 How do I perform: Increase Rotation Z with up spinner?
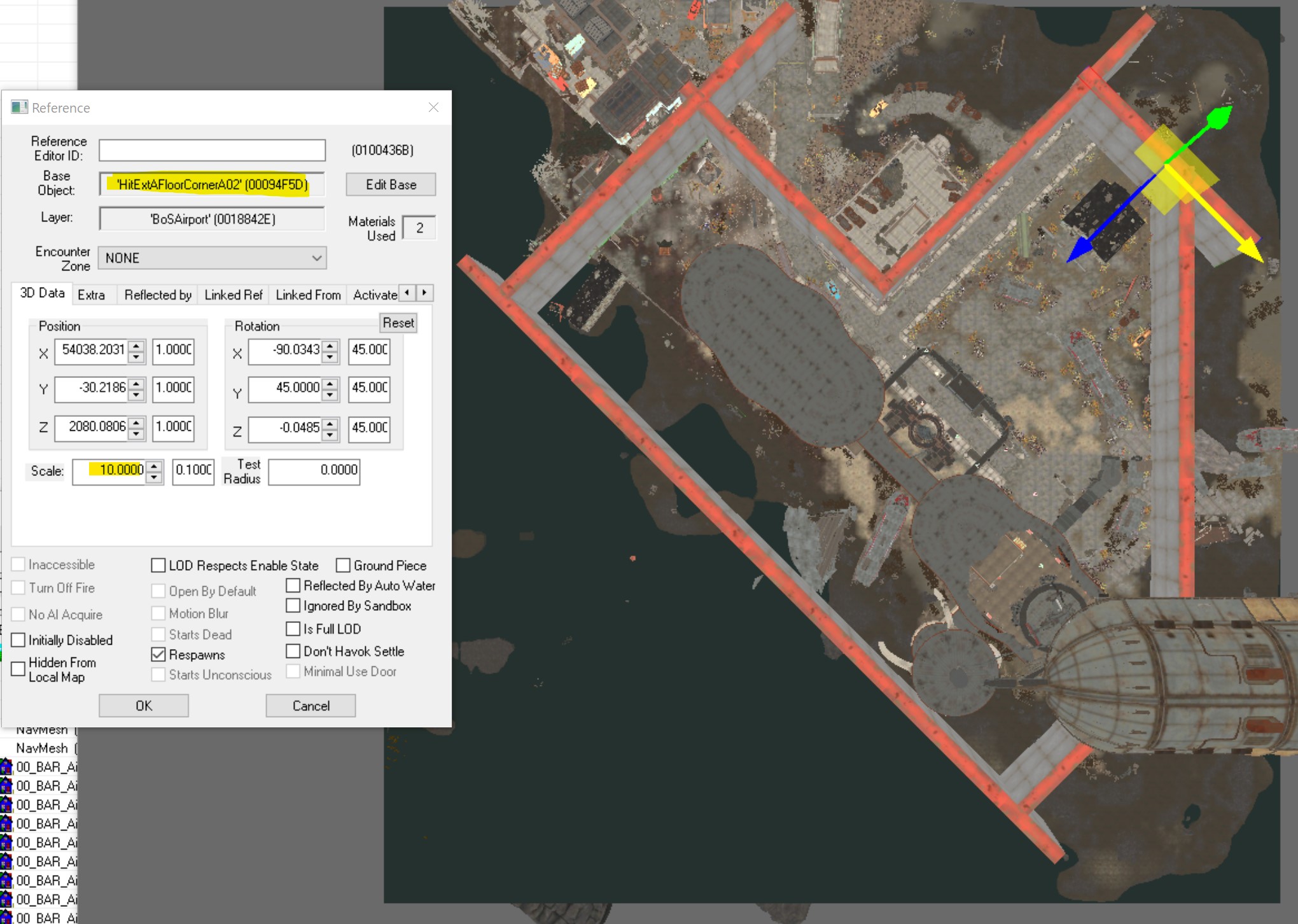coord(330,423)
